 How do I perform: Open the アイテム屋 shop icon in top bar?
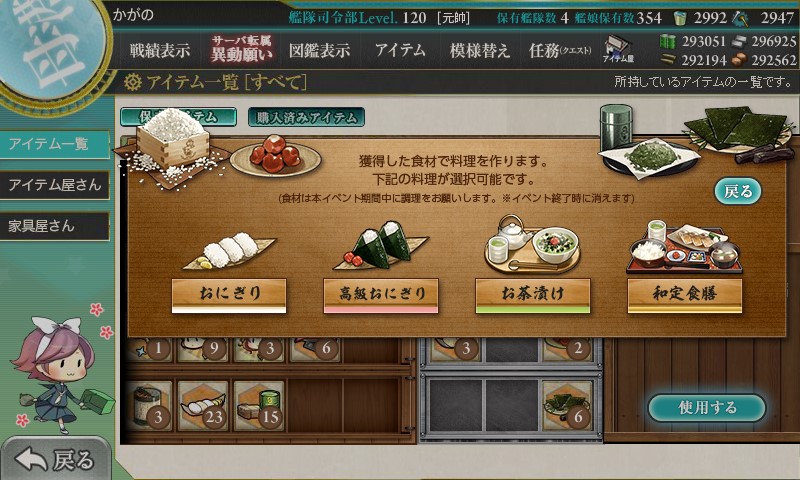tap(618, 49)
